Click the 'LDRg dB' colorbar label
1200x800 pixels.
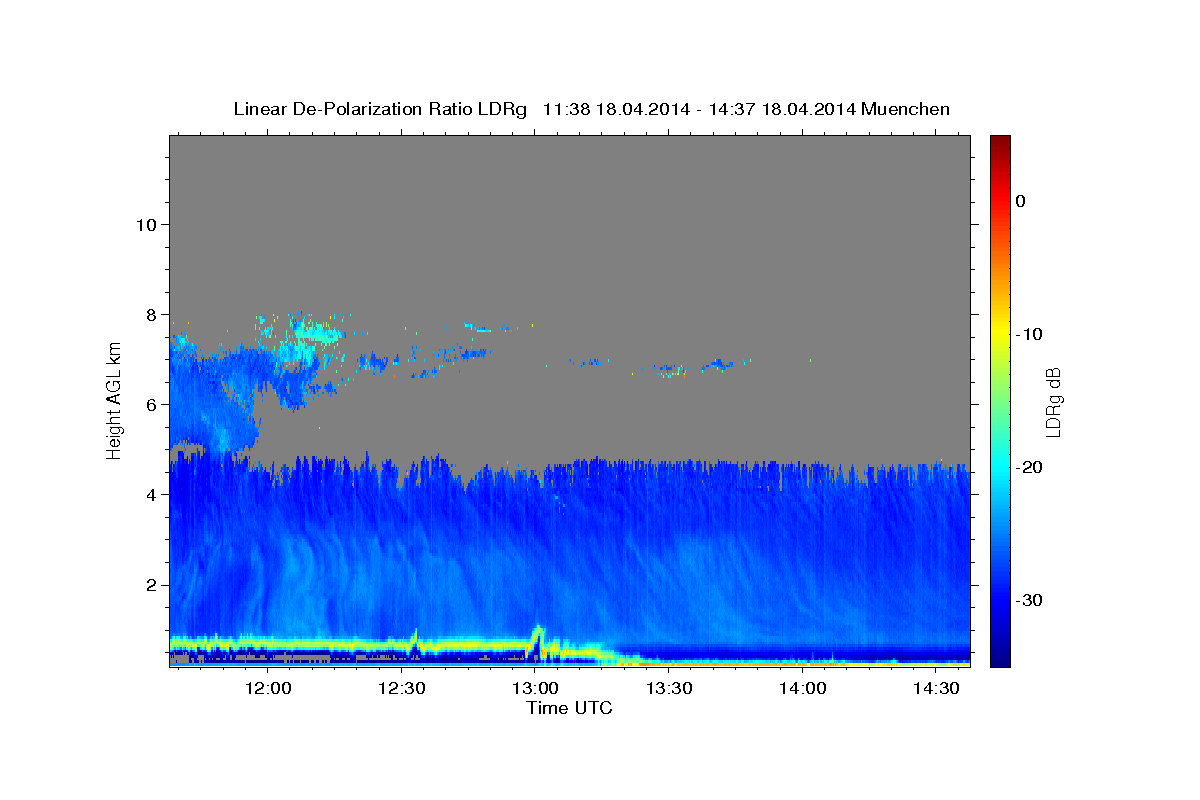(x=1052, y=401)
